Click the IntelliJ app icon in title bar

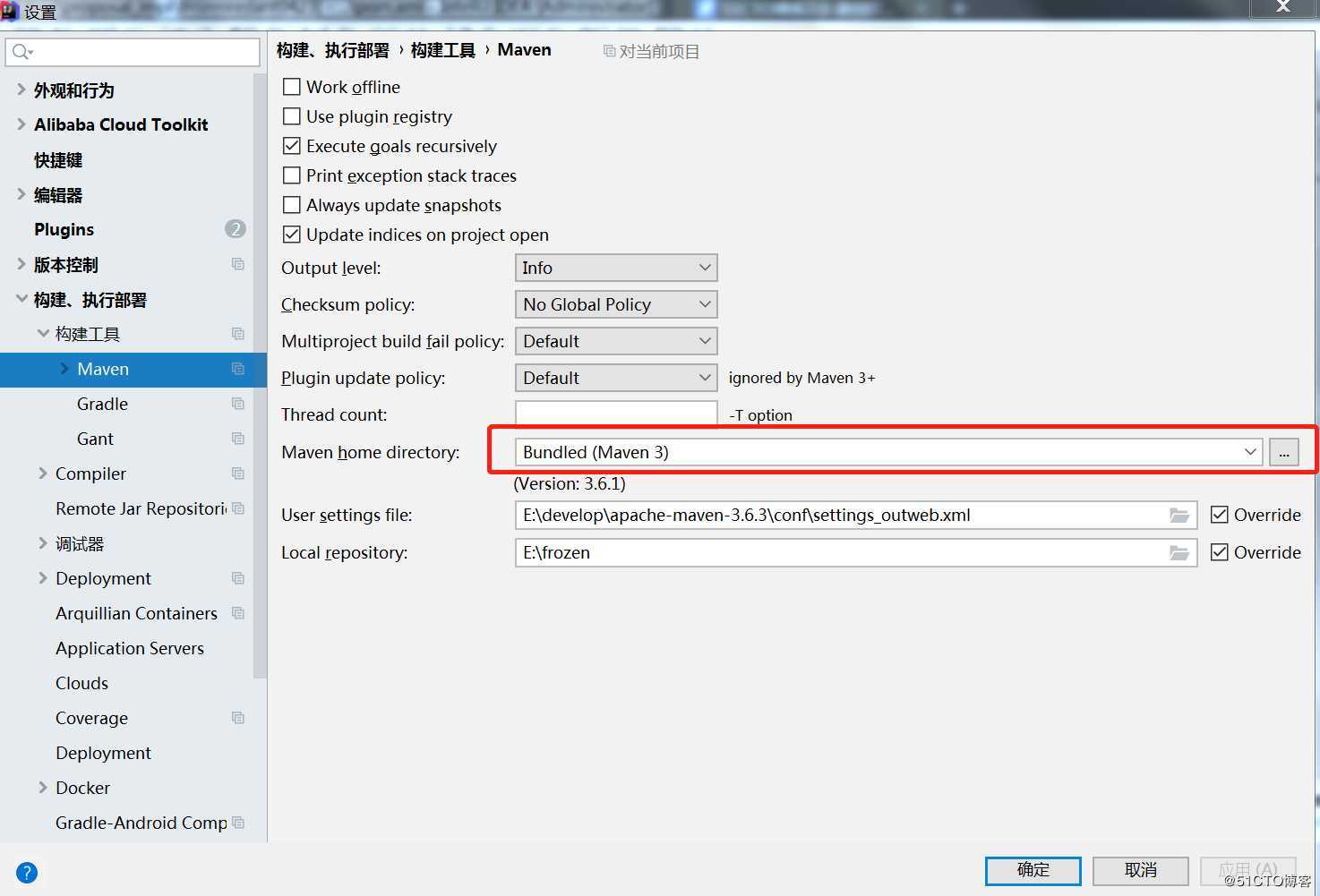click(x=10, y=11)
